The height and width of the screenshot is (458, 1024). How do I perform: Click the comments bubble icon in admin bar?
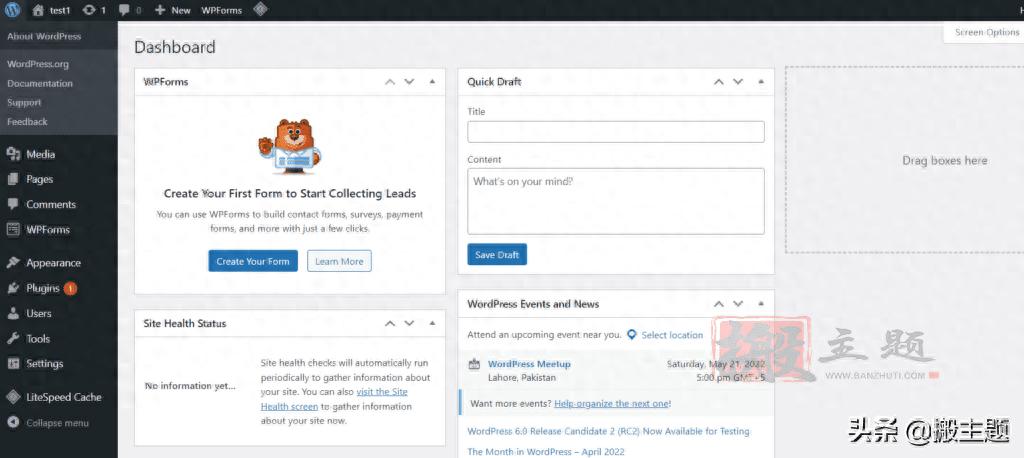(x=124, y=10)
